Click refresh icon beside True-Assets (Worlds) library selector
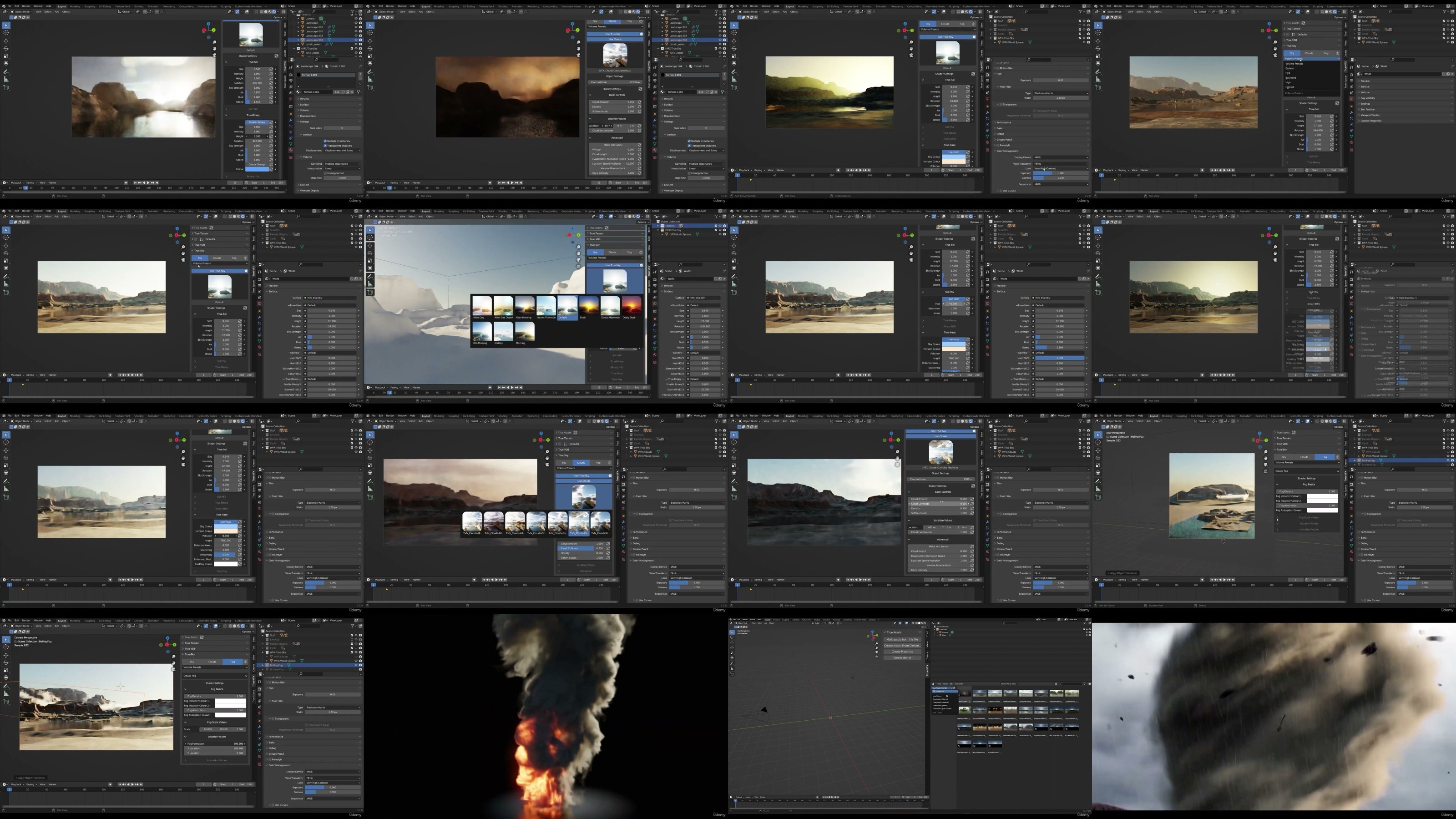 click(x=954, y=688)
